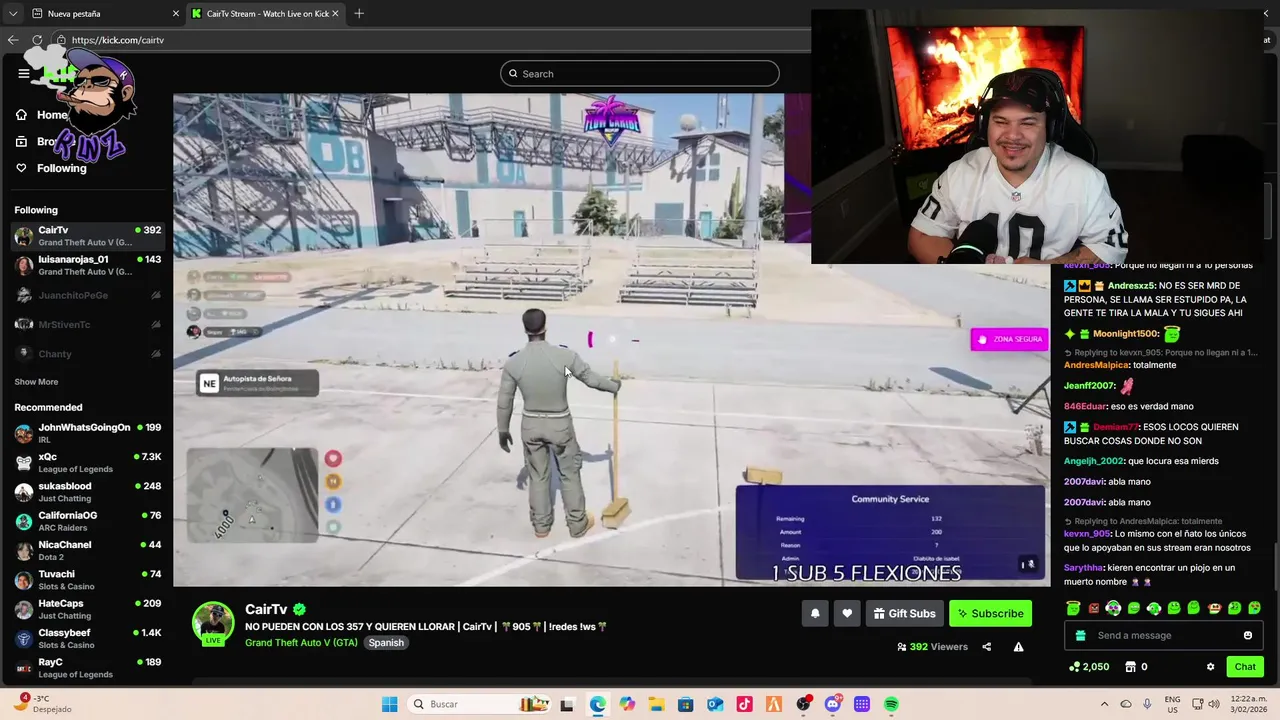Open the emoji picker in message box
The height and width of the screenshot is (720, 1280).
[1247, 635]
